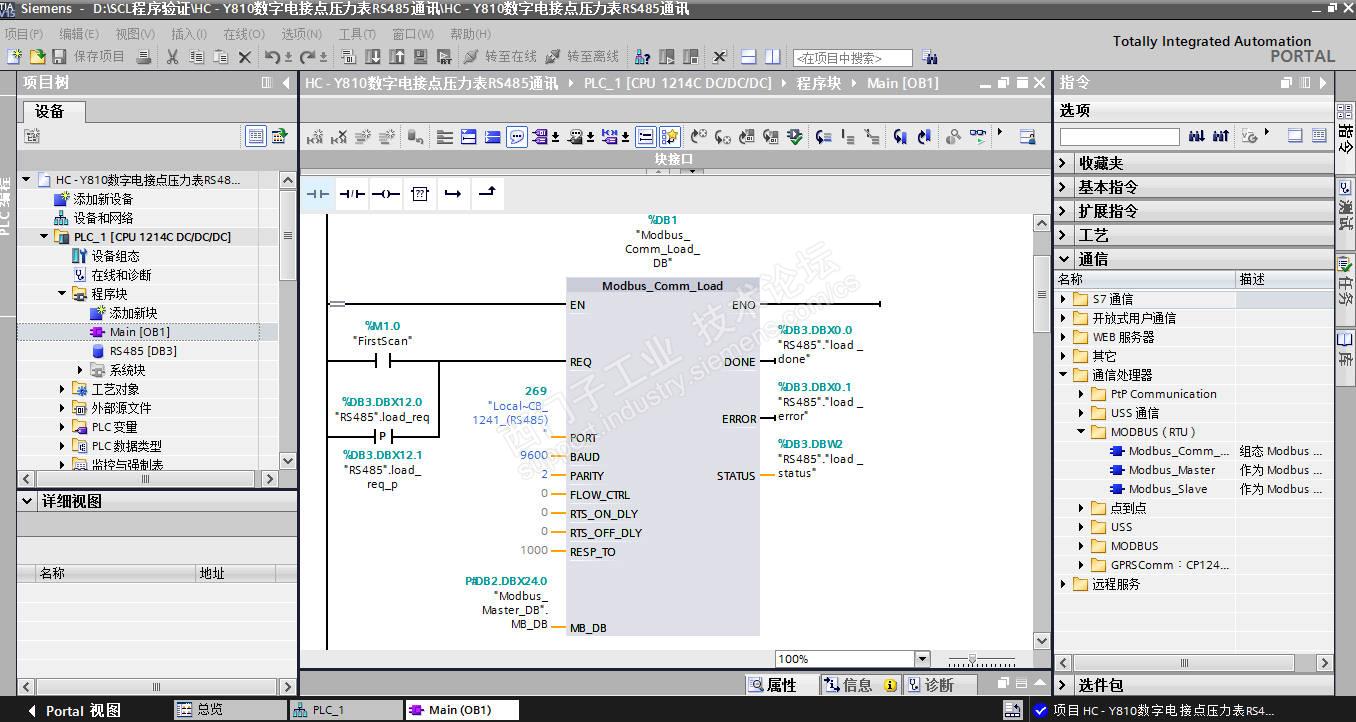Image resolution: width=1356 pixels, height=722 pixels.
Task: Expand the 收藏夹 instruction section
Action: click(x=1064, y=163)
